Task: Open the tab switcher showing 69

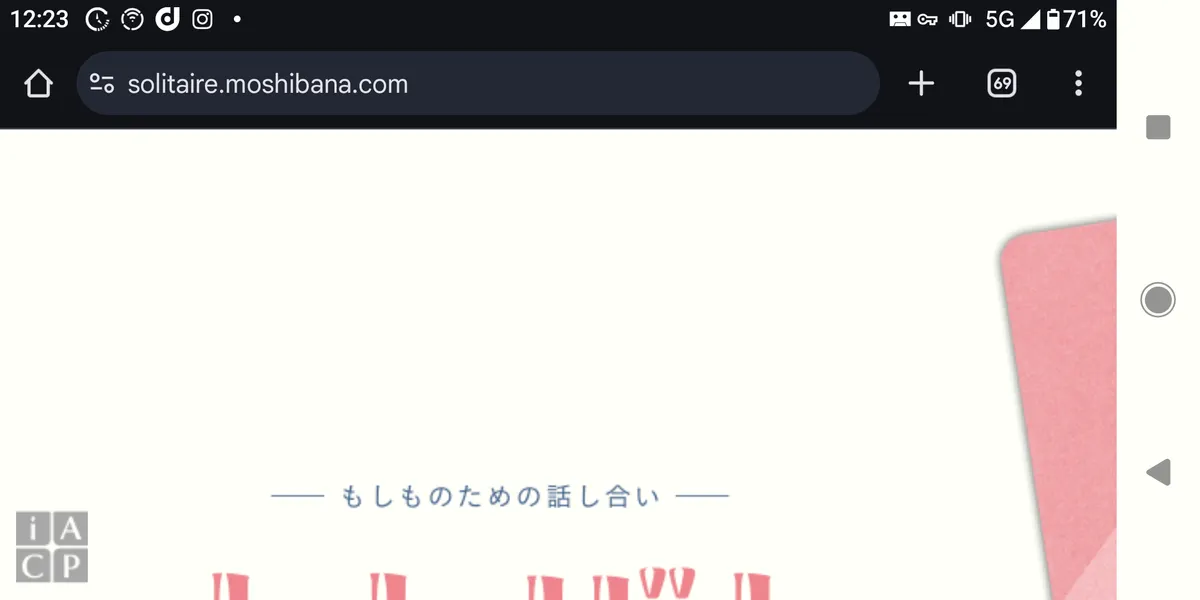Action: 1001,84
